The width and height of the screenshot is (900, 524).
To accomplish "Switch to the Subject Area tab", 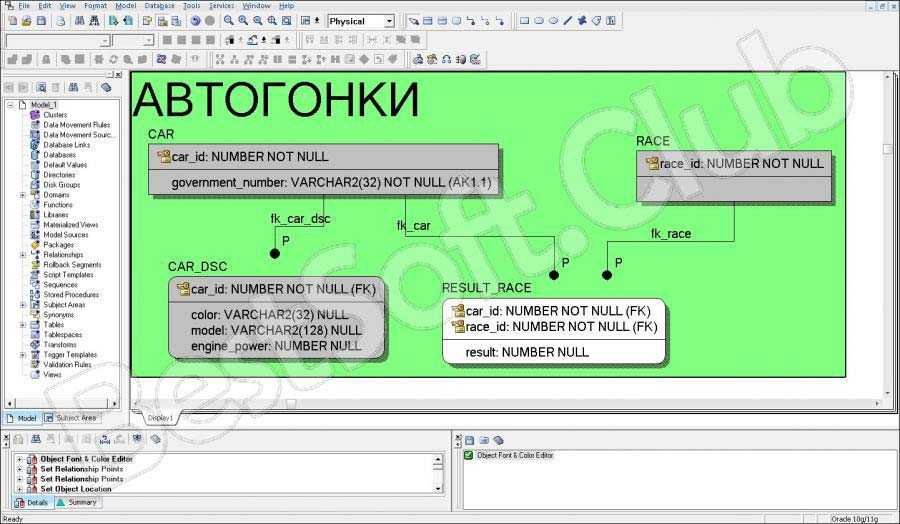I will [71, 418].
